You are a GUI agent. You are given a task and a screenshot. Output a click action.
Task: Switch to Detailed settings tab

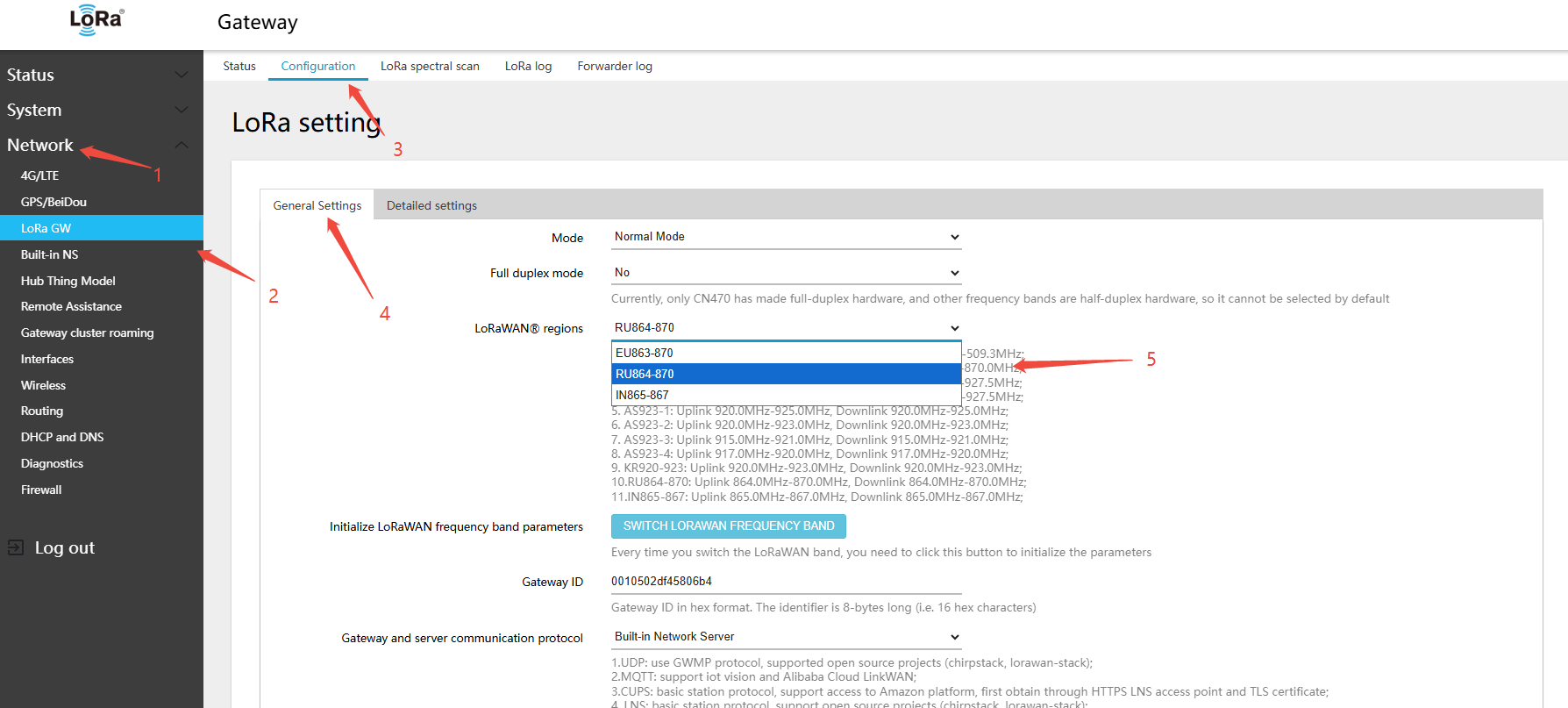tap(431, 205)
